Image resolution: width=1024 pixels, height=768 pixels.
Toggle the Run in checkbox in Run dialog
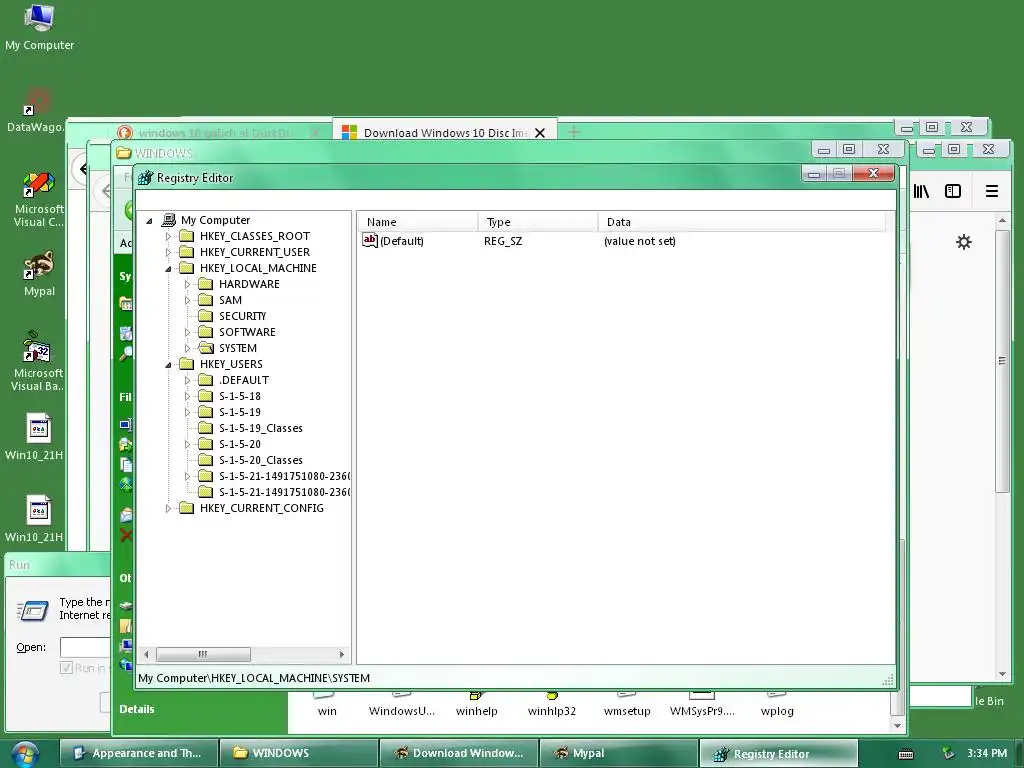point(66,667)
